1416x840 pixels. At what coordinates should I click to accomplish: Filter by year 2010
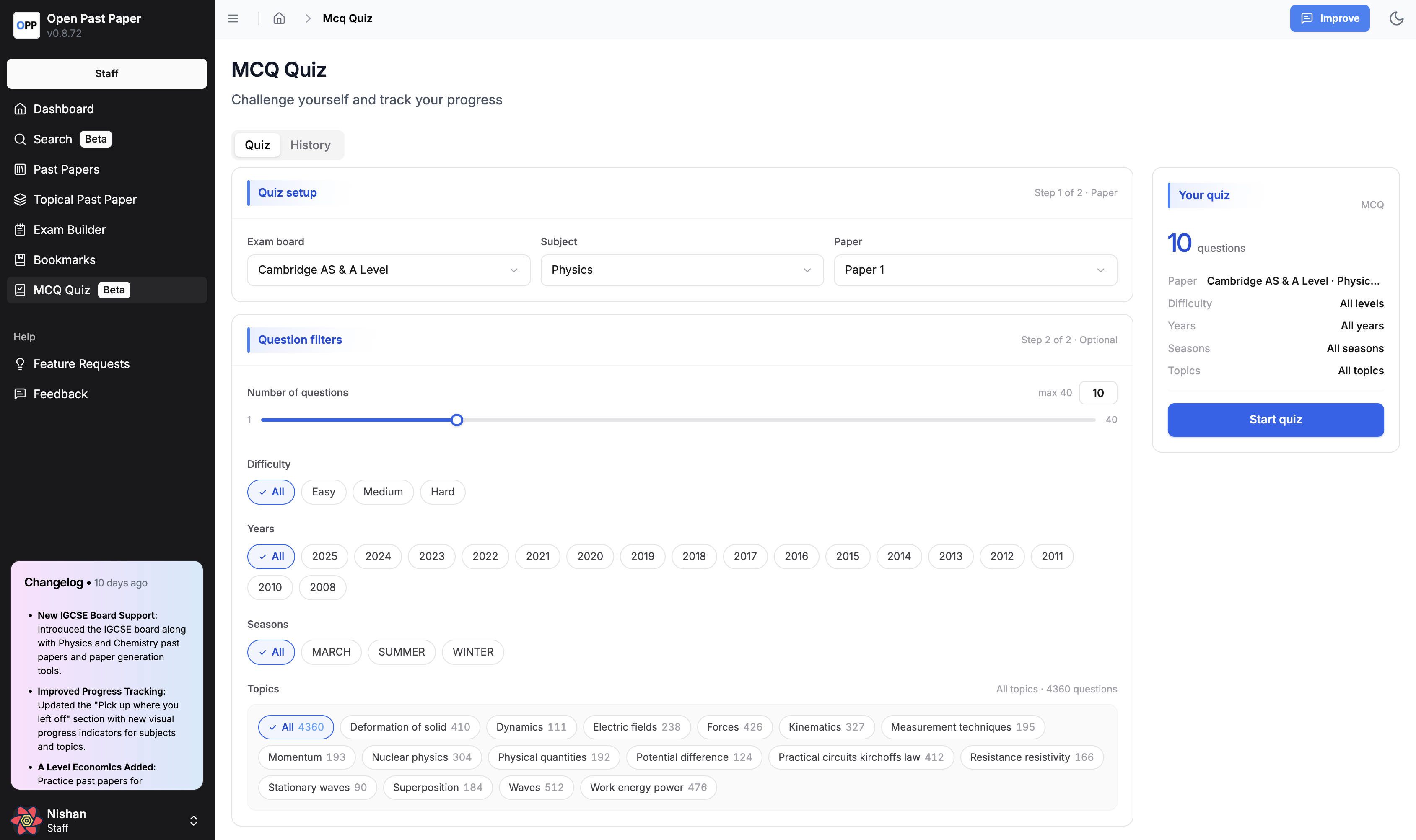pos(270,588)
